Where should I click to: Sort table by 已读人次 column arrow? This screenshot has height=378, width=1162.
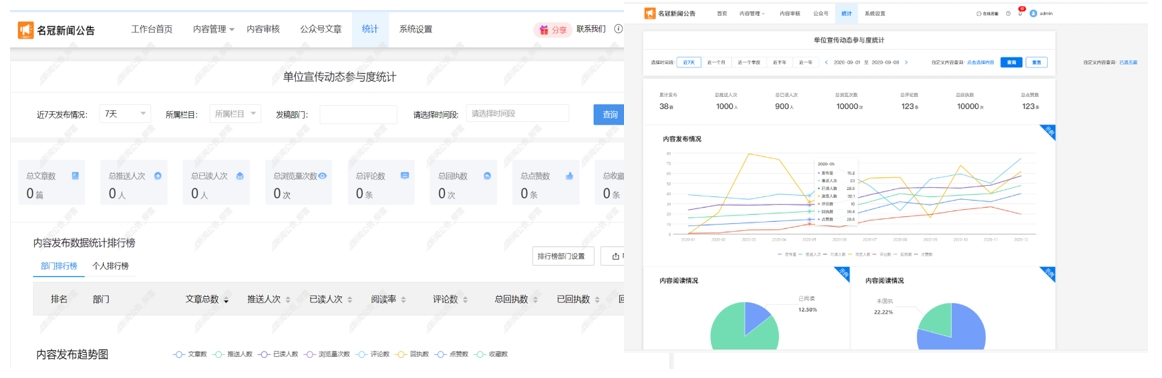tap(350, 300)
